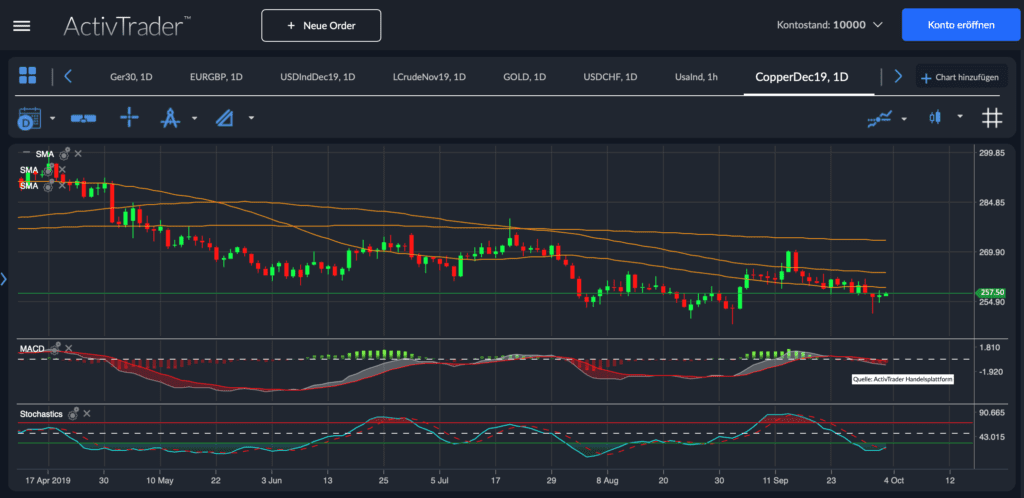
Task: Open the daily timeframe calendar icon
Action: coord(29,118)
